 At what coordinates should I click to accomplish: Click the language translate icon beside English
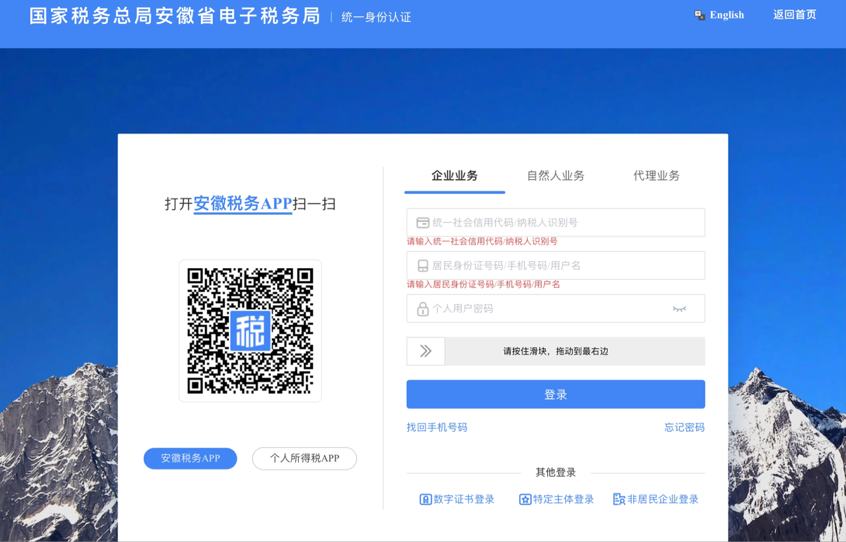(x=700, y=16)
